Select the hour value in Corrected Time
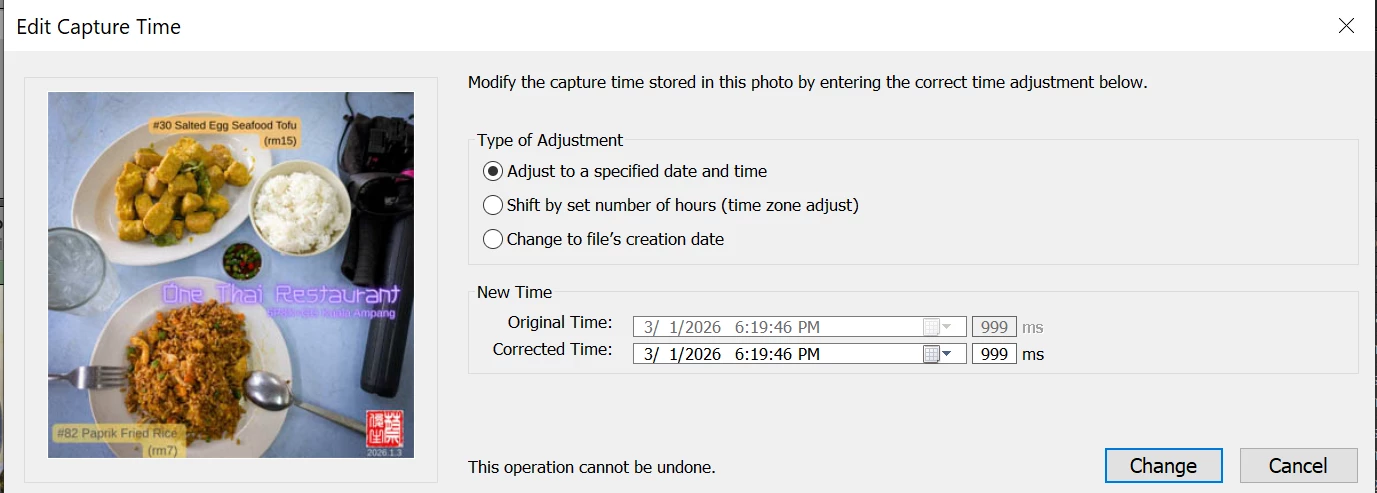This screenshot has width=1377, height=493. coord(739,354)
